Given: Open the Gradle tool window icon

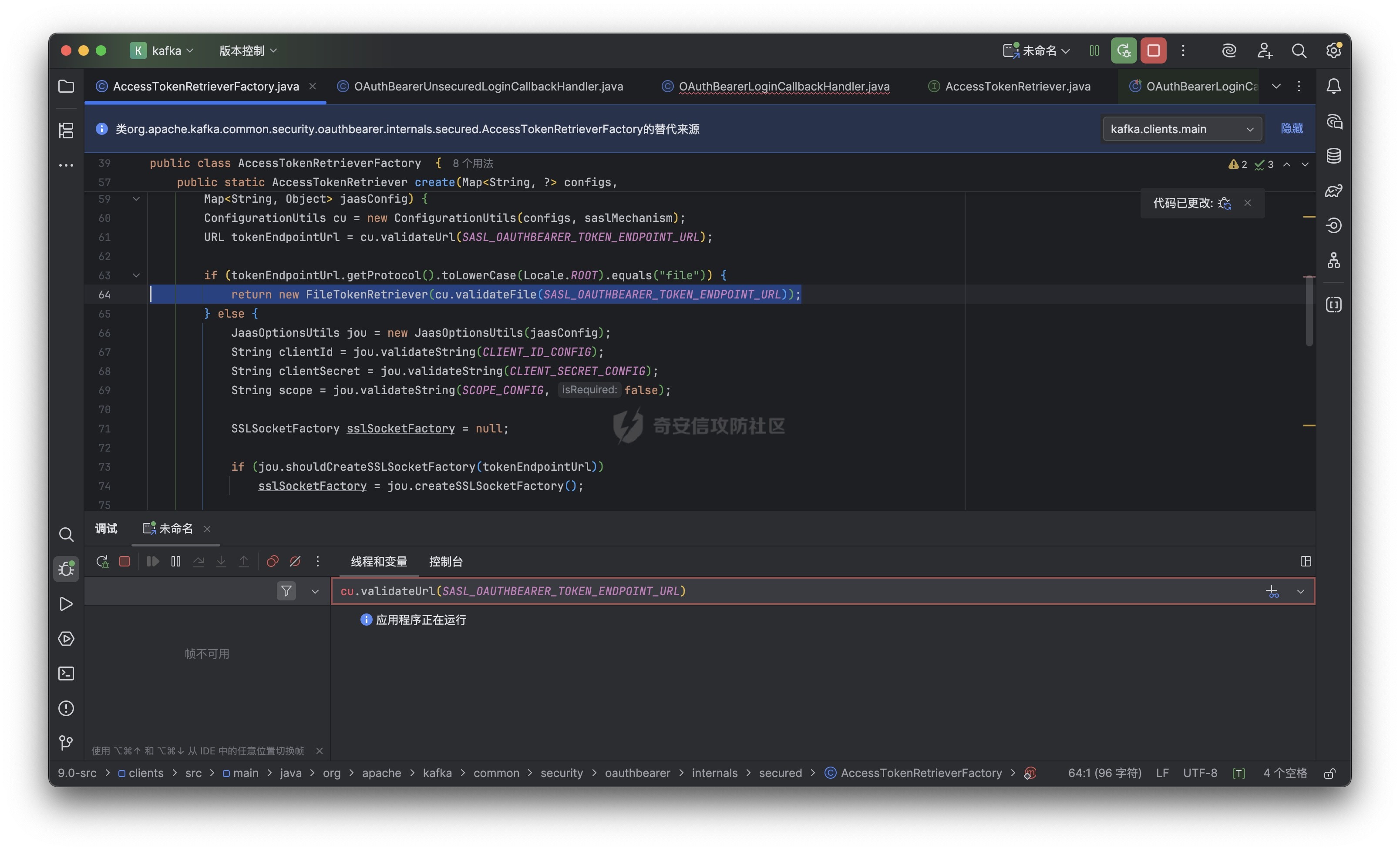Looking at the screenshot, I should click(1333, 191).
